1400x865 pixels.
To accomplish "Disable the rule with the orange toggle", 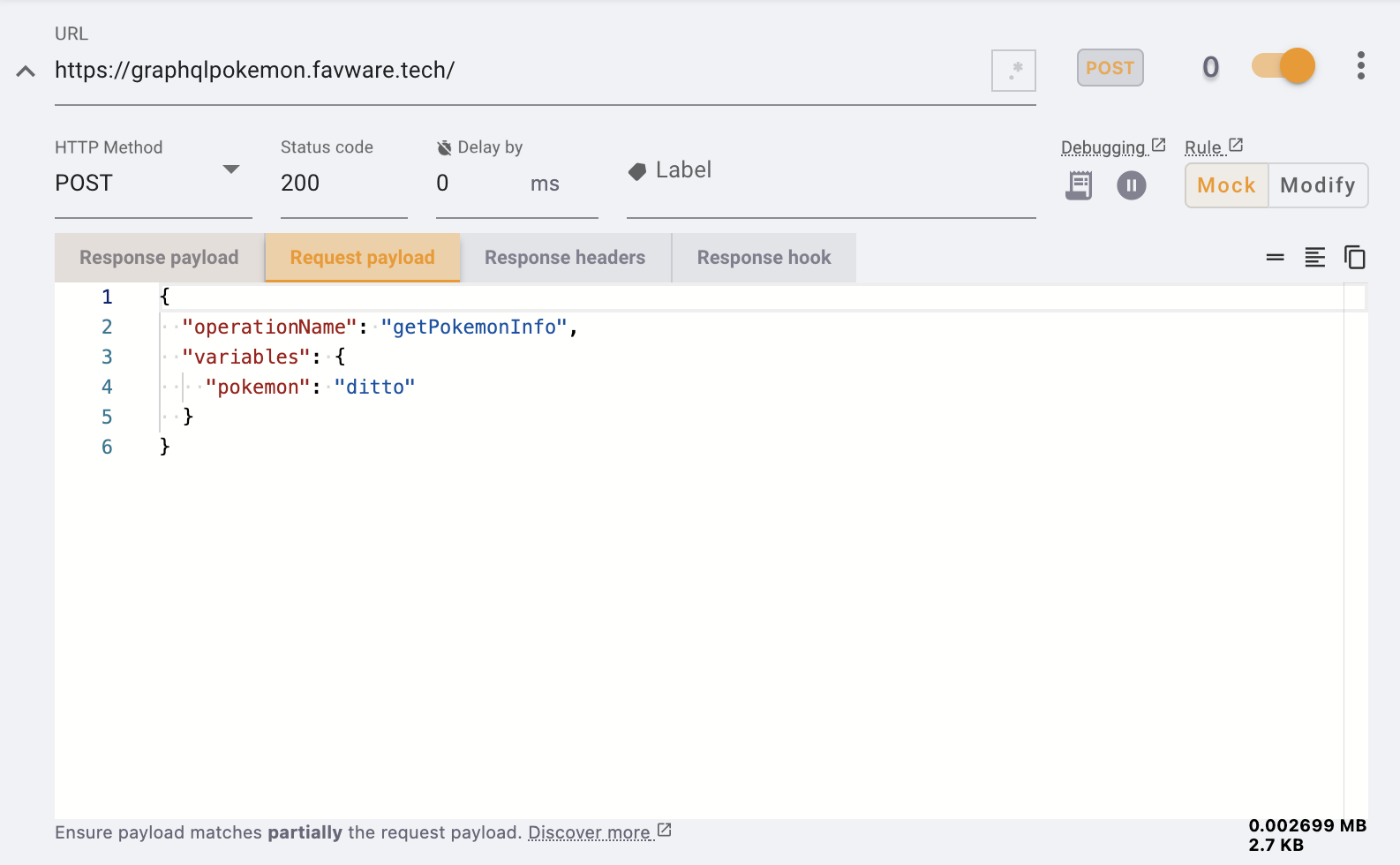I will tap(1283, 66).
